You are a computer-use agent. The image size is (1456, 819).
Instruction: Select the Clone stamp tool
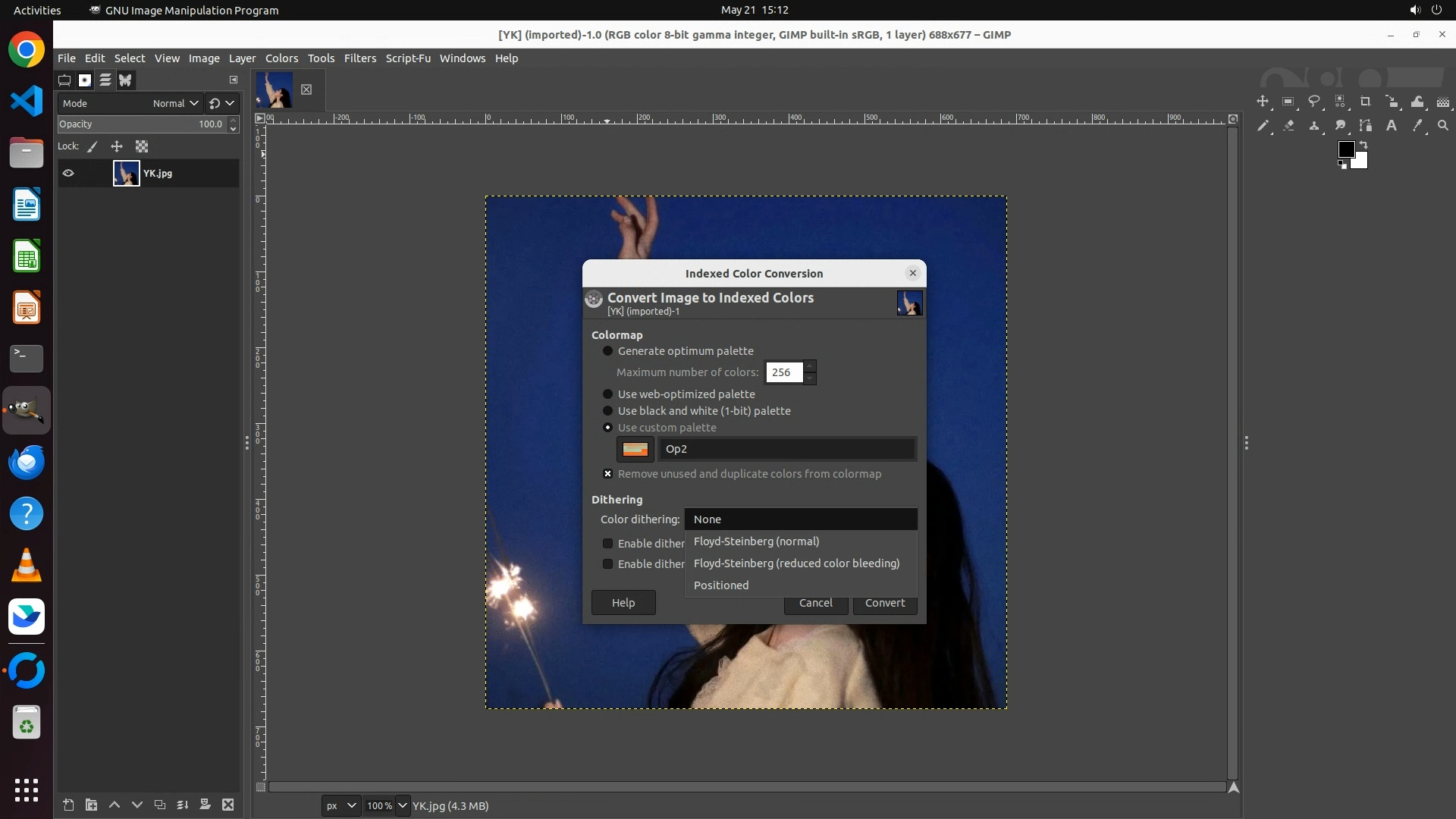pos(1314,126)
